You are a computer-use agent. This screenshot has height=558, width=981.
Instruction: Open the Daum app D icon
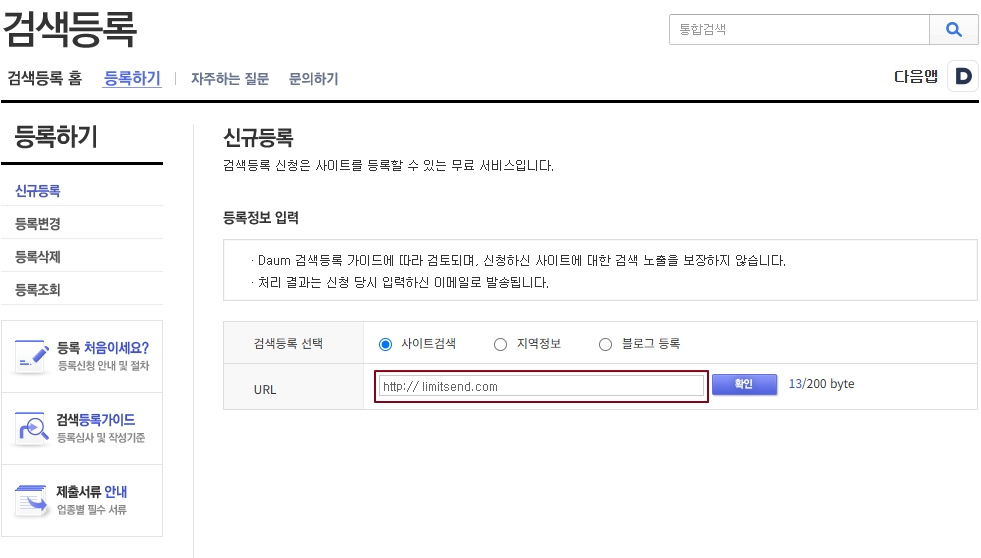pos(963,77)
